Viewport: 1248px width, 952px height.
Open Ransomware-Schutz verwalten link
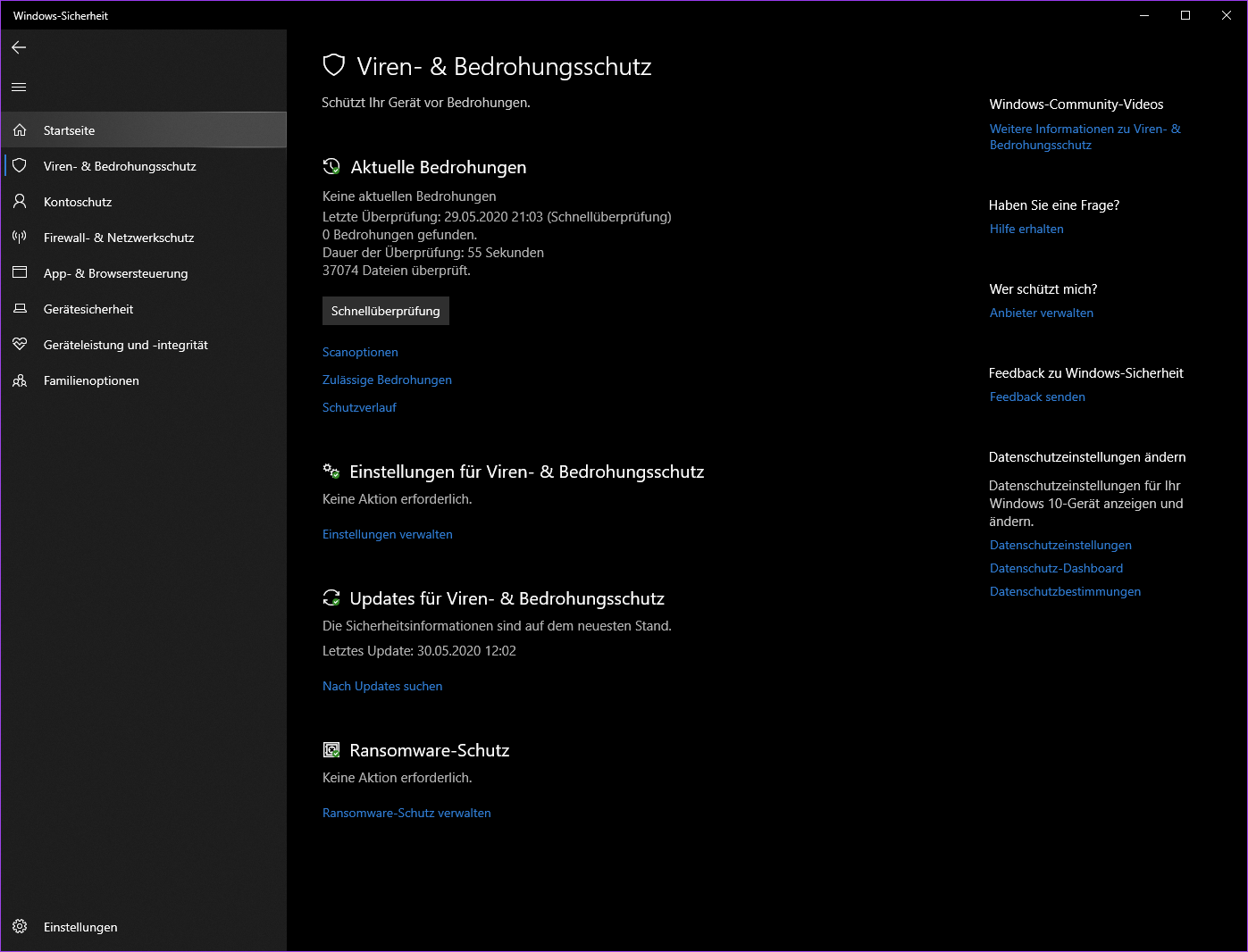(406, 813)
